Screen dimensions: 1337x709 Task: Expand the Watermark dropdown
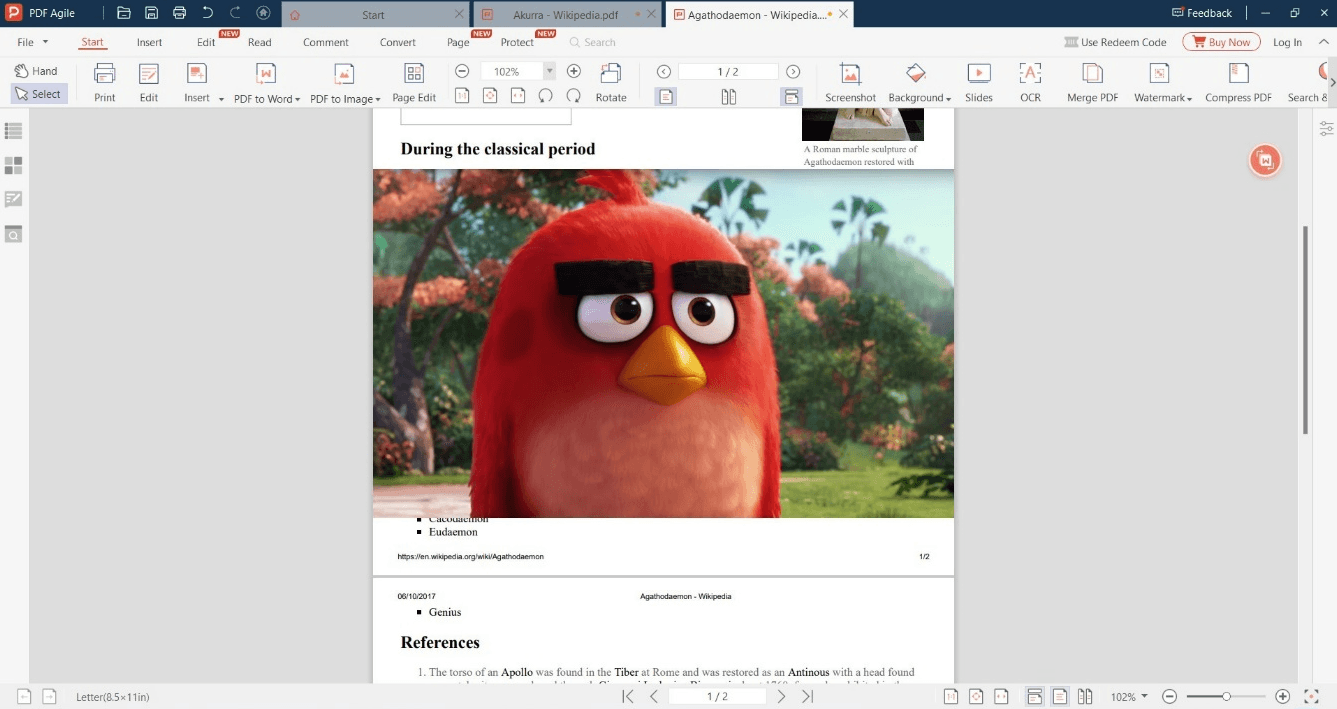(x=1190, y=99)
